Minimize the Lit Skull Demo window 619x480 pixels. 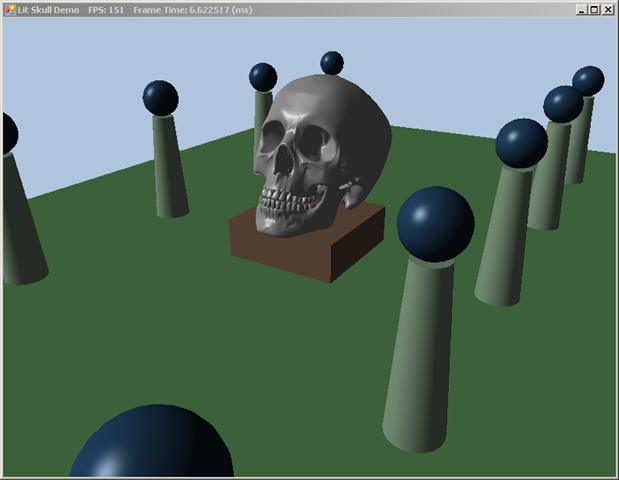579,9
